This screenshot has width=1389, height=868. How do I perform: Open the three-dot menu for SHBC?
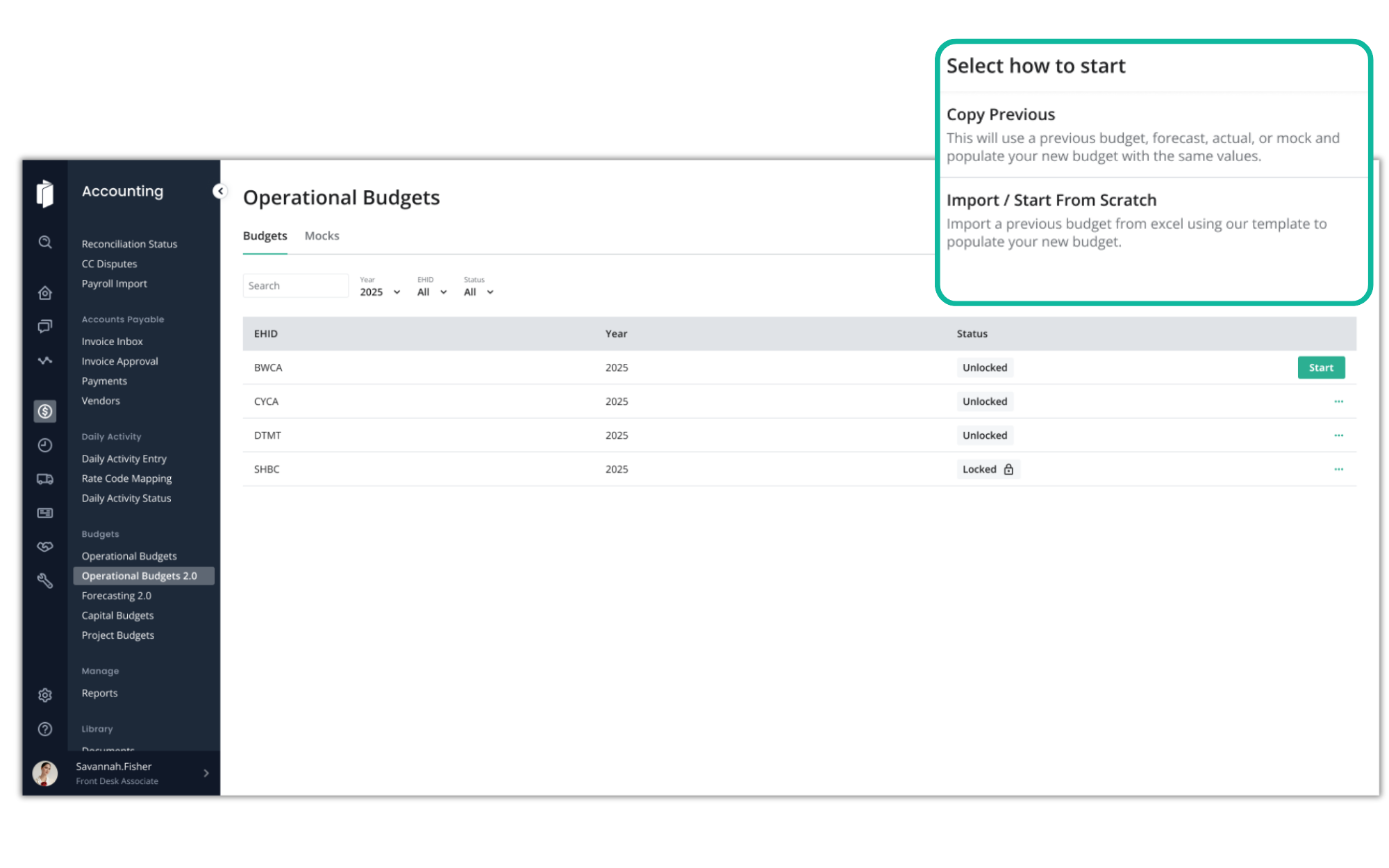(x=1338, y=469)
